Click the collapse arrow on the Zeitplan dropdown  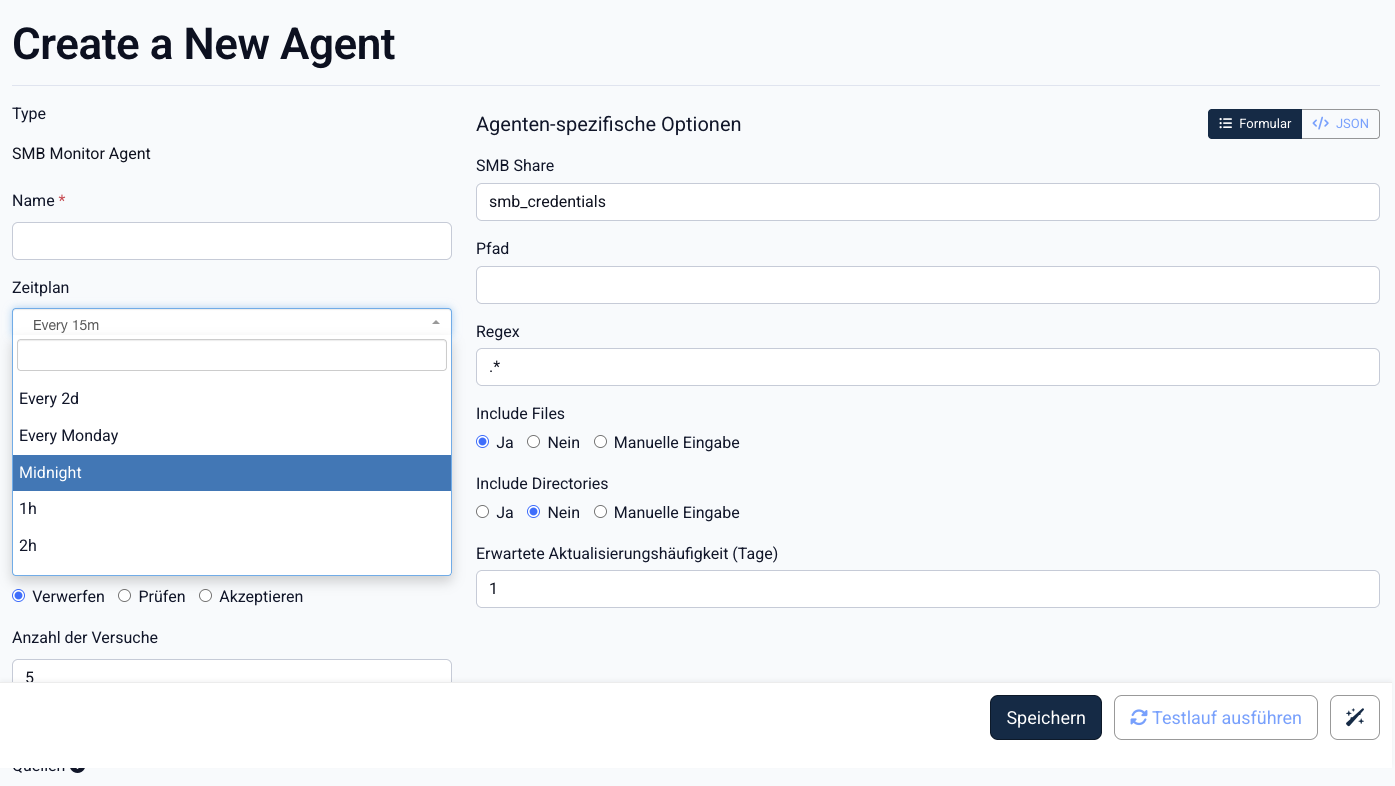435,322
